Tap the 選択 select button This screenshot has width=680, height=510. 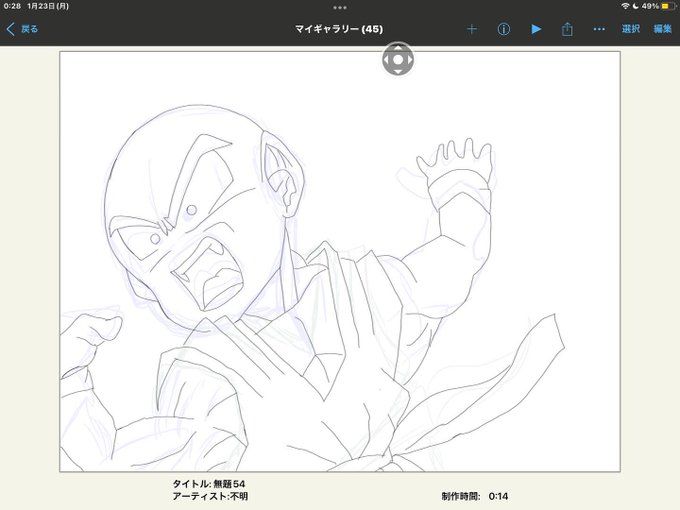[631, 29]
